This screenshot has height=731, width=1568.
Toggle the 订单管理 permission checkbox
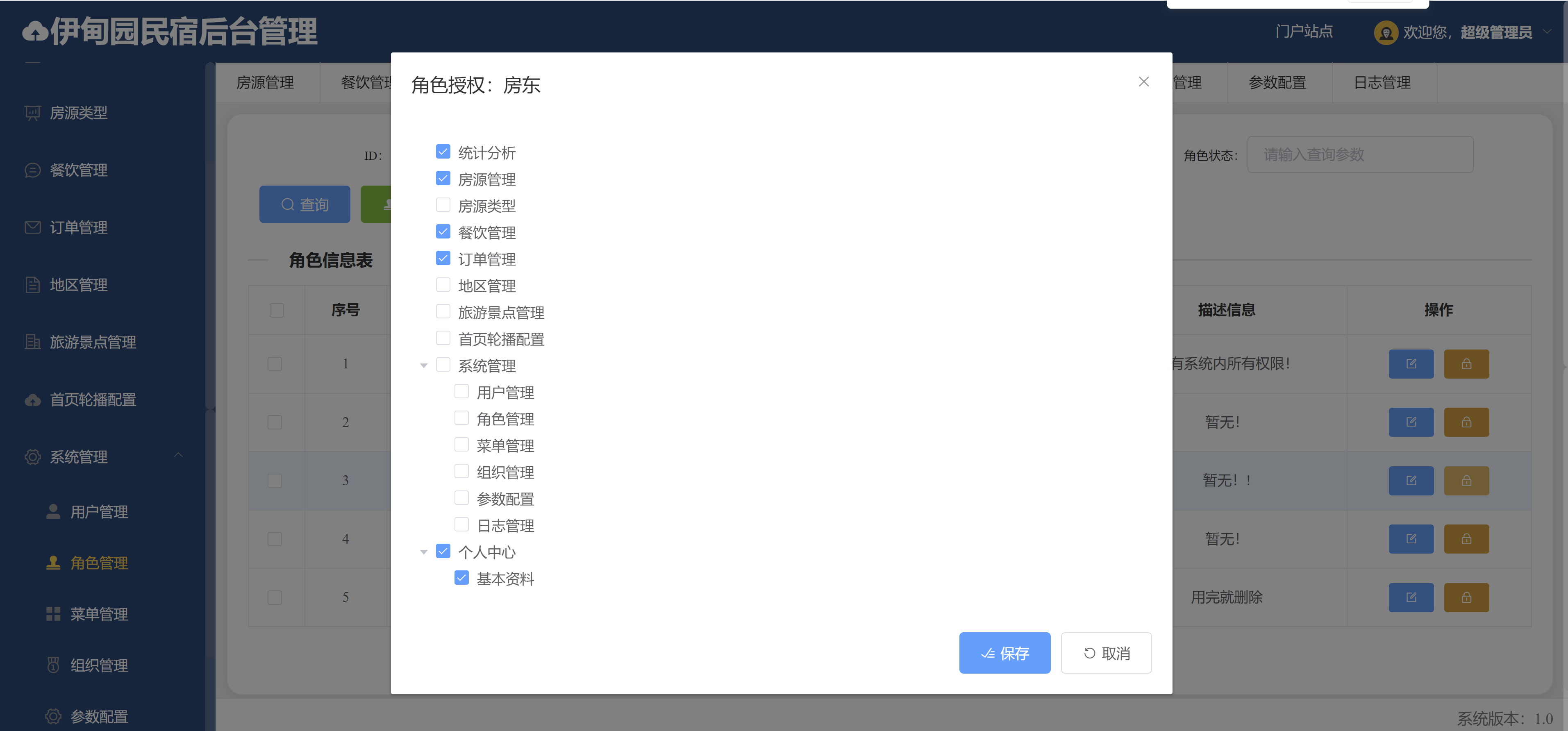point(443,258)
